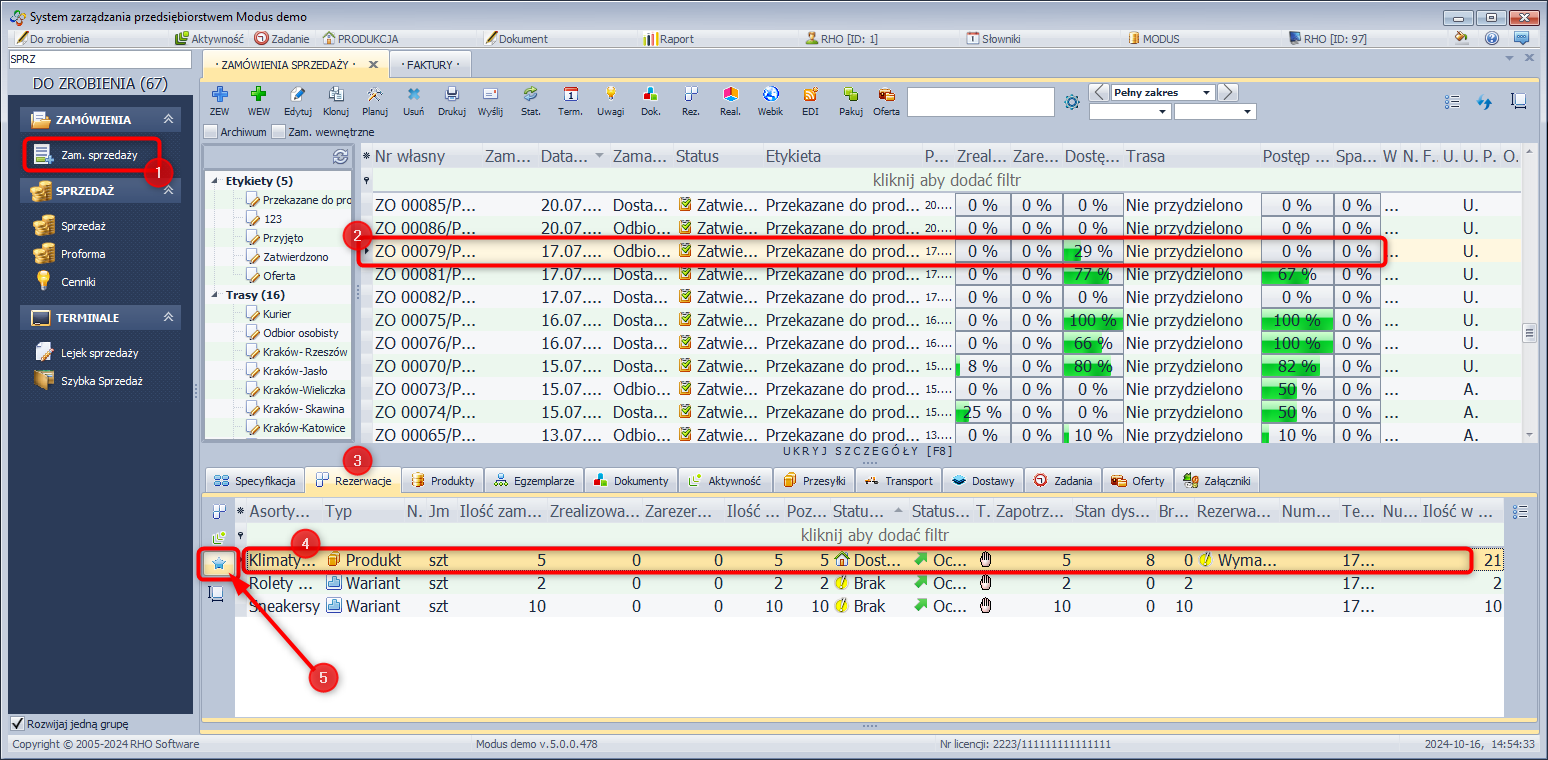The height and width of the screenshot is (760, 1548).
Task: Switch to the FAKTURY tab
Action: (429, 65)
